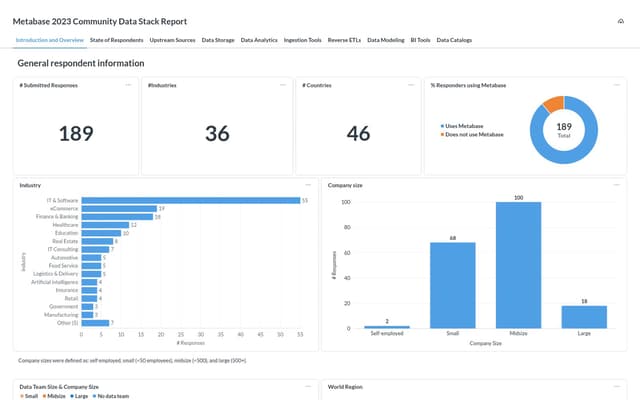640x400 pixels.
Task: Open the Data Modeling tab
Action: point(386,40)
